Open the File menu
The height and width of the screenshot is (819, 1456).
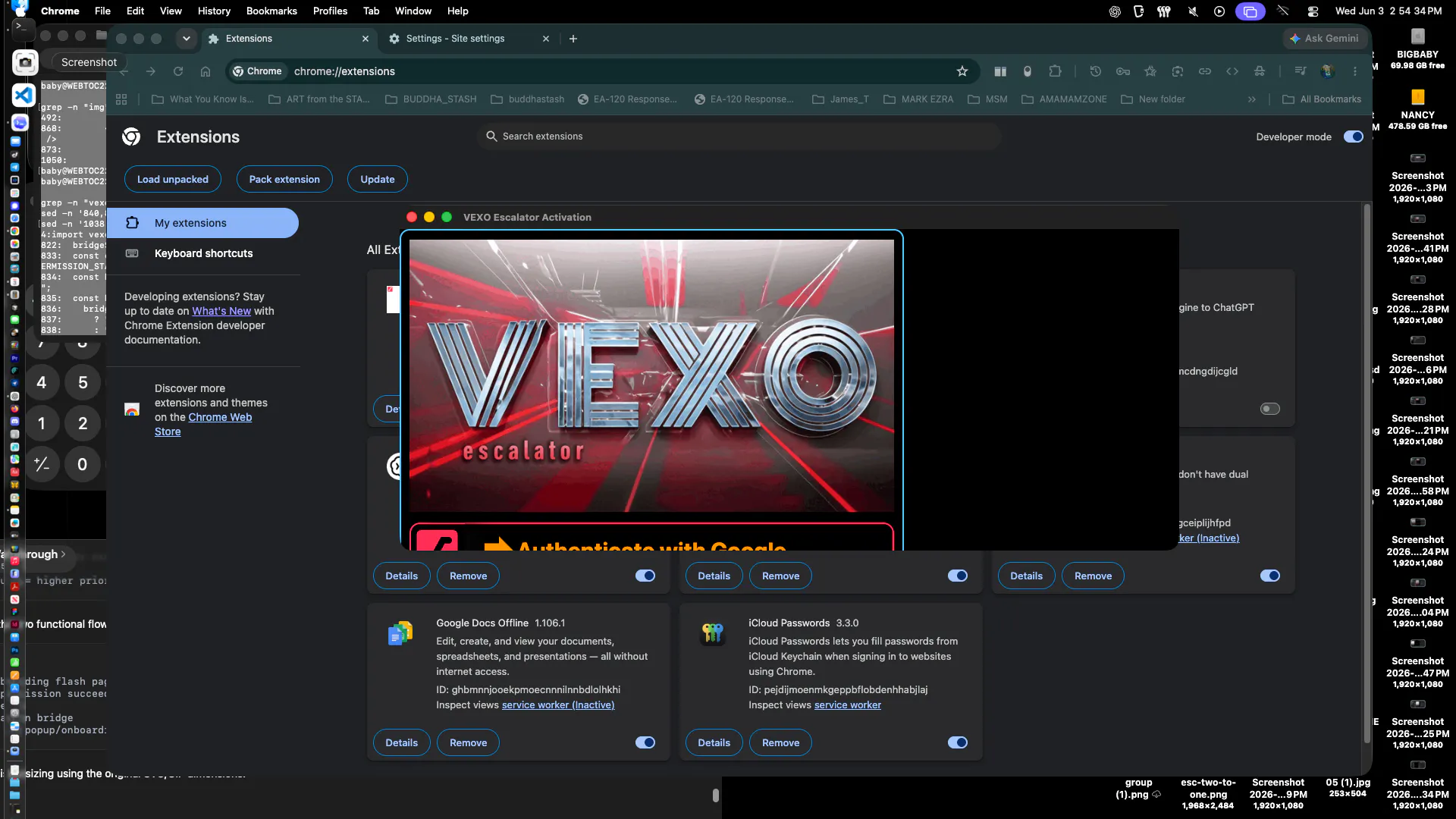[102, 11]
